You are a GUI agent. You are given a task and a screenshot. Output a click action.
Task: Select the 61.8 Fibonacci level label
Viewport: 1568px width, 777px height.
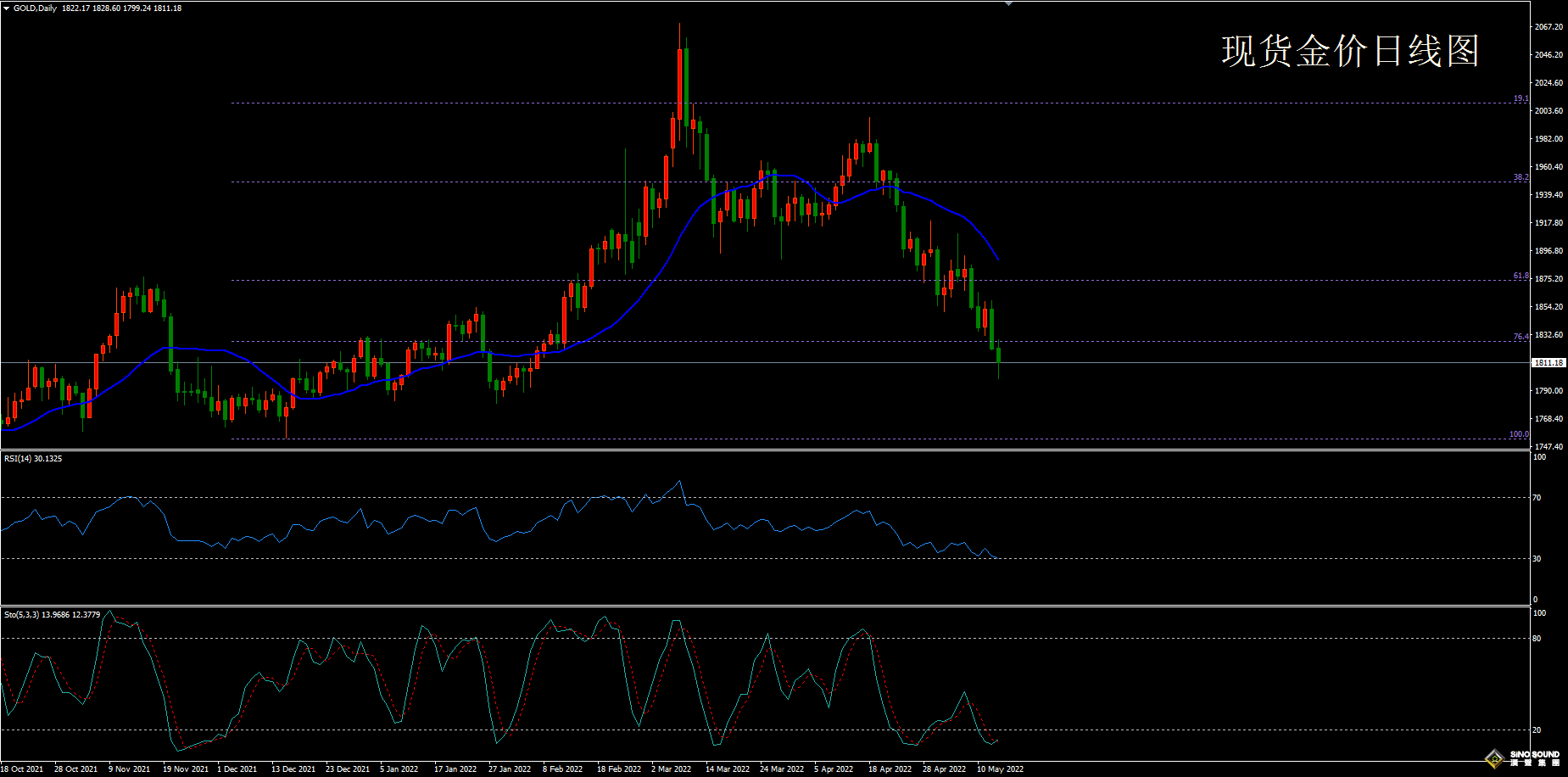(x=1521, y=276)
